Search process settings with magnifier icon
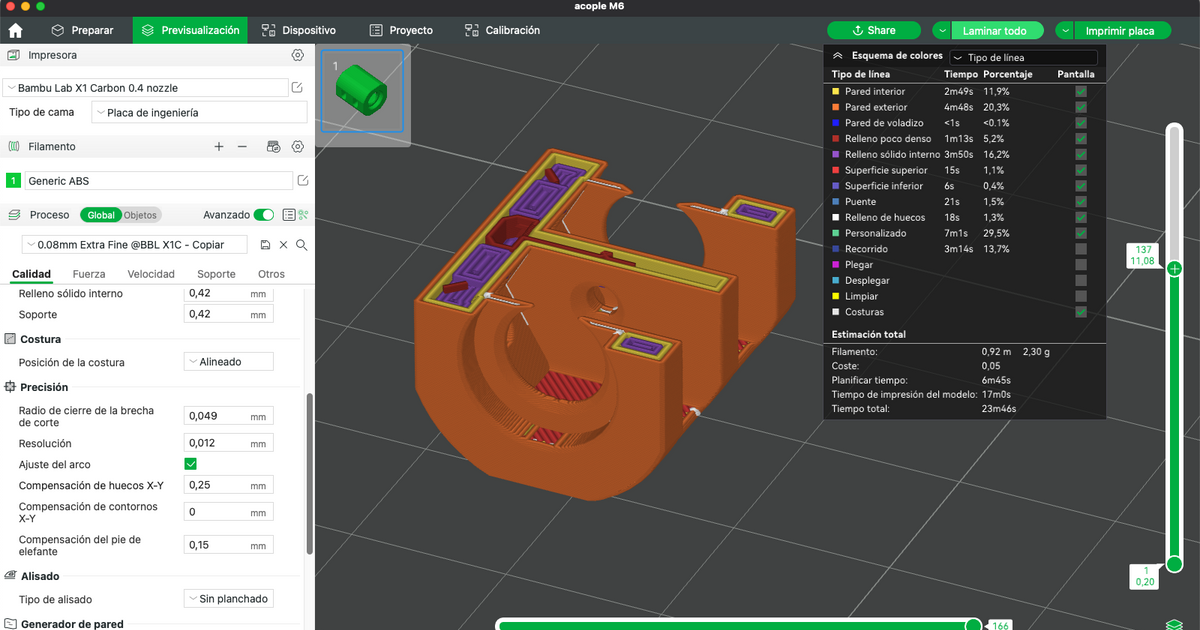Viewport: 1200px width, 630px height. (x=301, y=245)
